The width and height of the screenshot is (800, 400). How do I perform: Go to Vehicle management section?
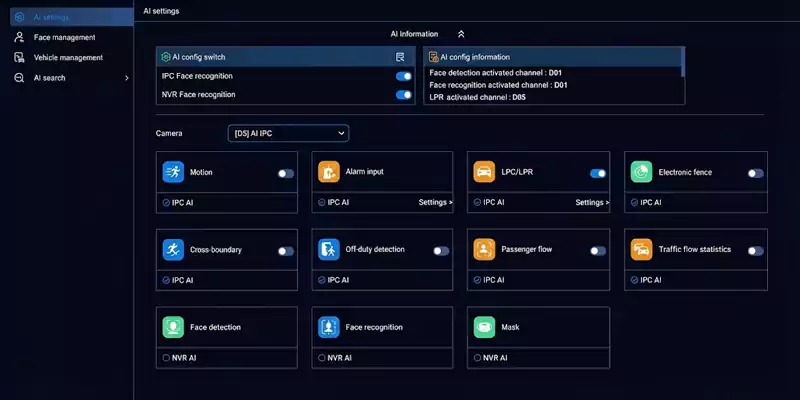point(68,57)
